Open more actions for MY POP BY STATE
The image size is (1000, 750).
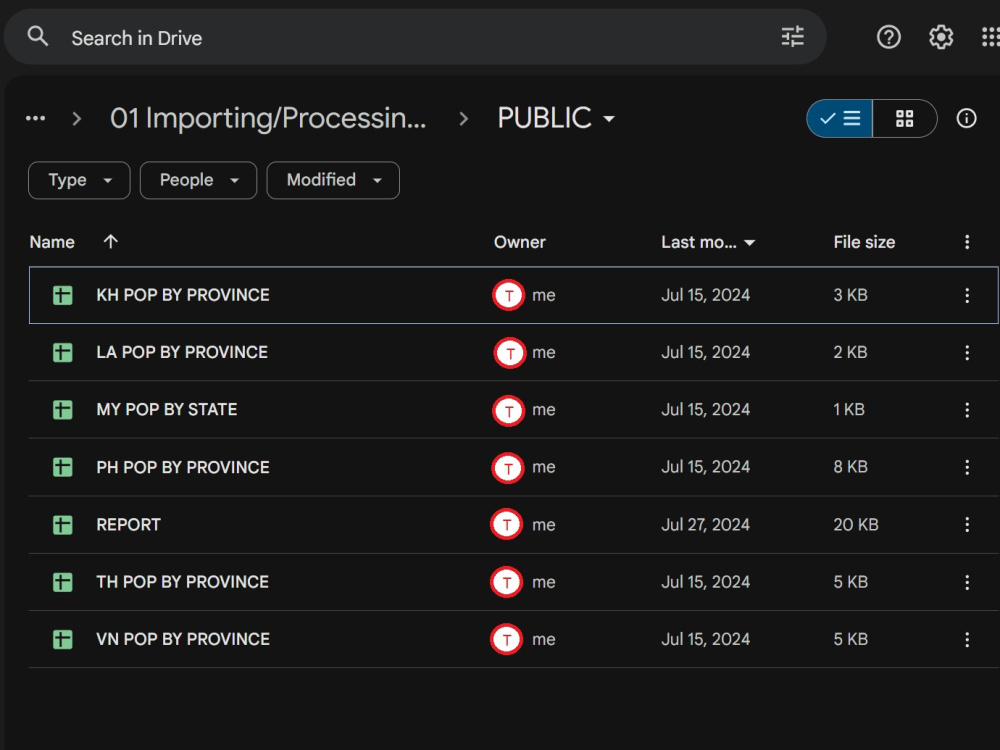967,410
